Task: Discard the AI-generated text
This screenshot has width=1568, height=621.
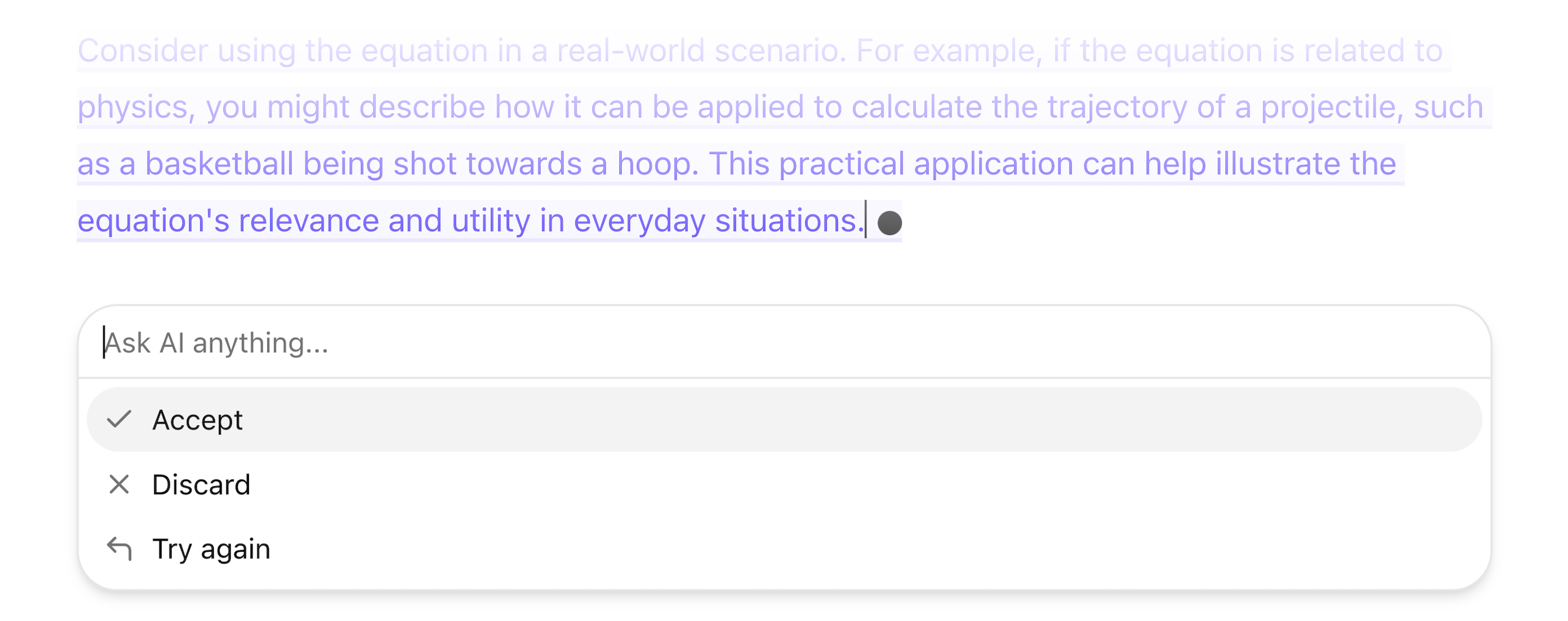Action: [201, 484]
